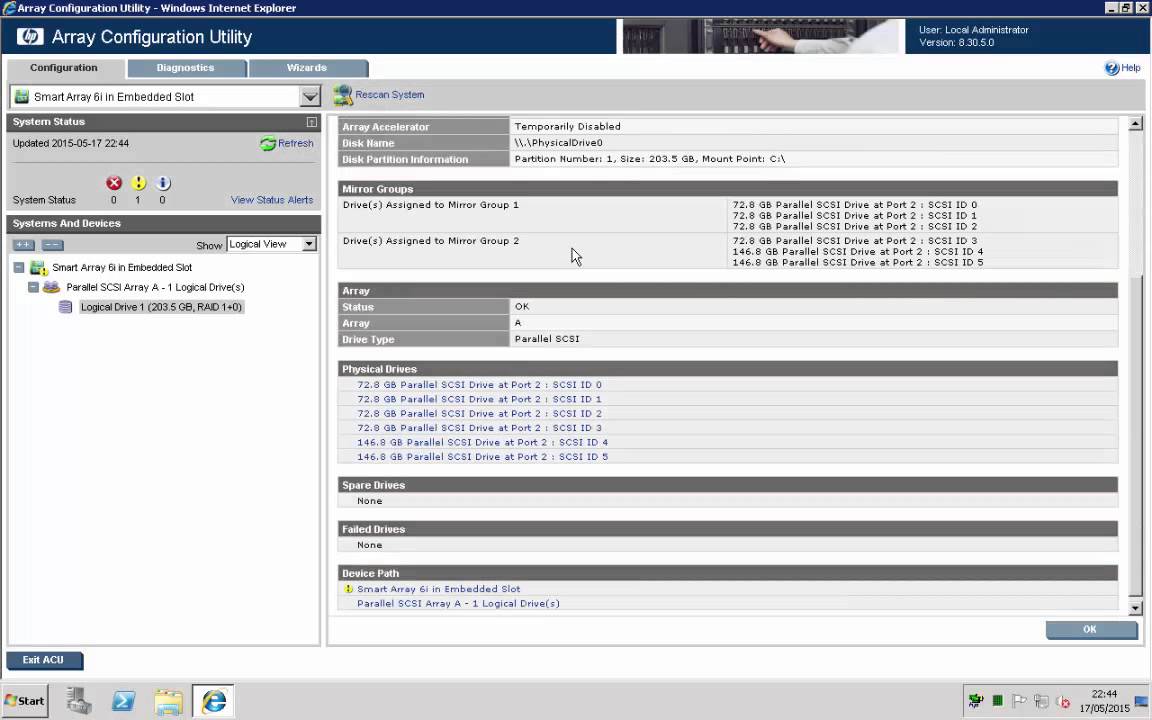Open 146.8 GB drive link SCSI ID 4
Viewport: 1152px width, 720px height.
coord(482,442)
